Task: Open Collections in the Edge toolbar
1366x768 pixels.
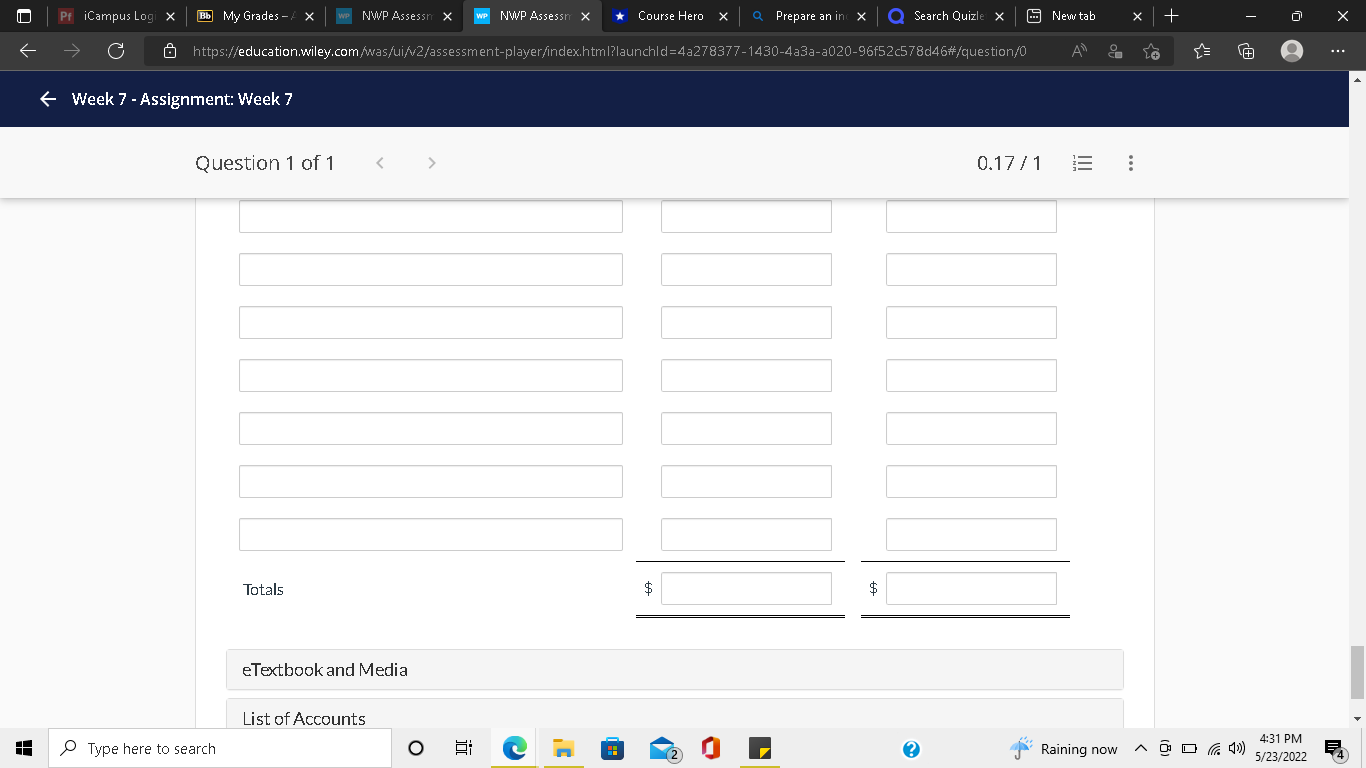Action: click(1246, 51)
